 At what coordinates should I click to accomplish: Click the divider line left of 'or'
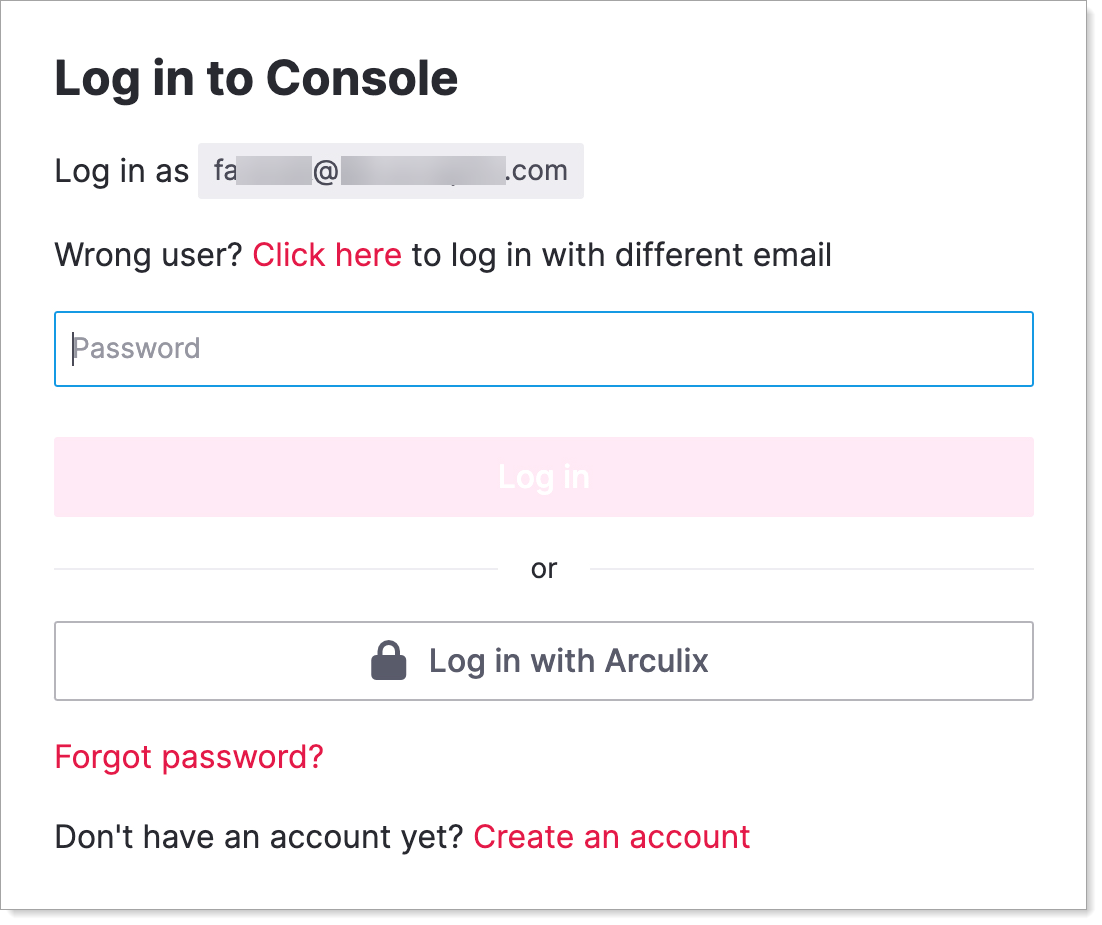pos(275,569)
